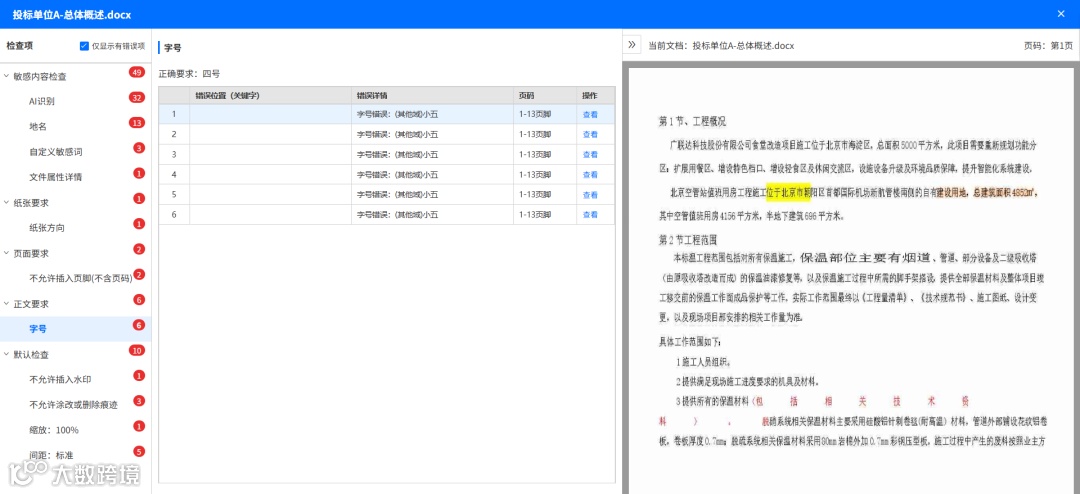Select row 1 error detail 字号错误 cell
1080x494 pixels.
point(433,114)
